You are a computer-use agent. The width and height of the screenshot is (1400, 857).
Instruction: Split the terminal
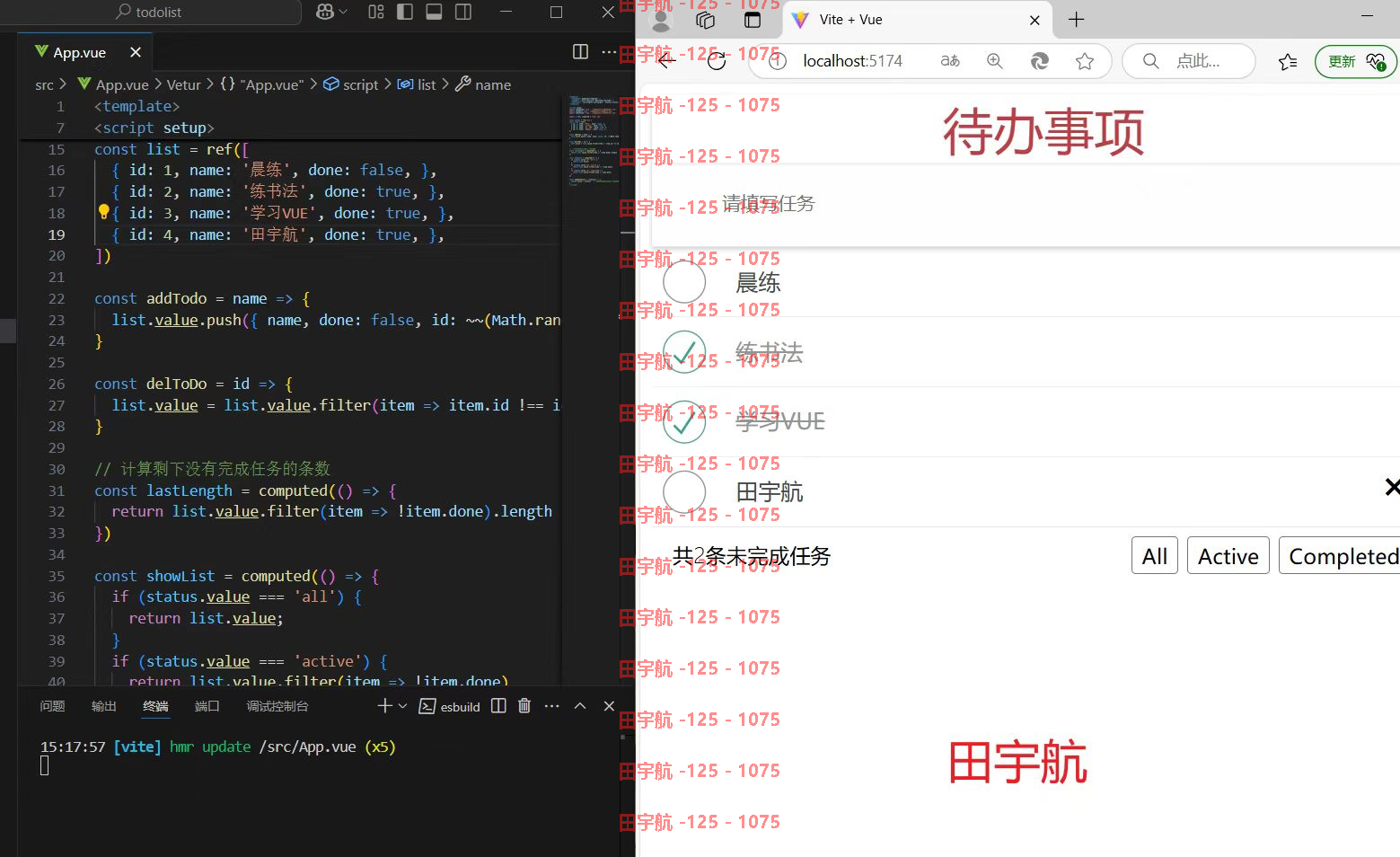click(x=498, y=706)
